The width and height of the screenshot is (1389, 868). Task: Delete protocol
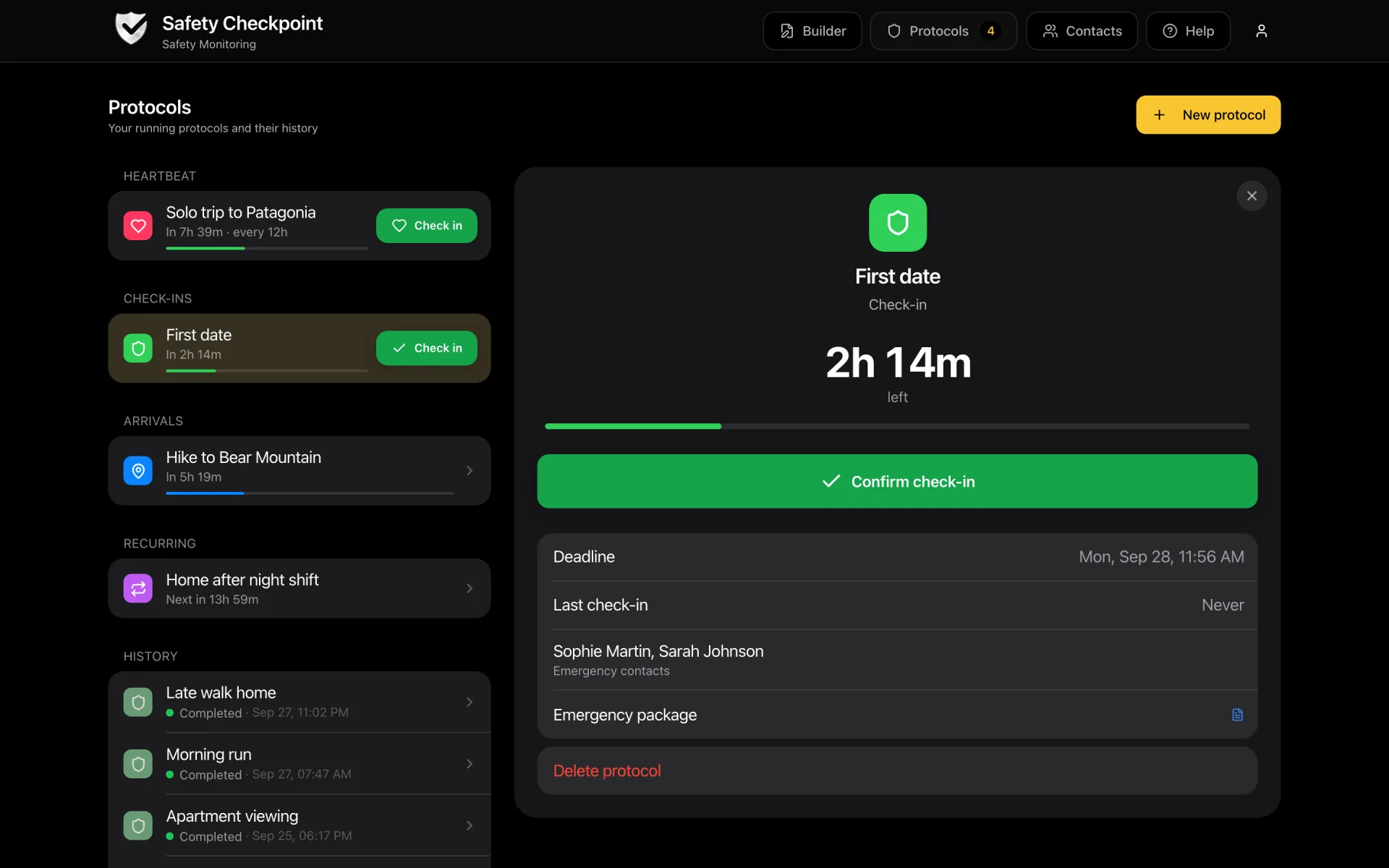point(897,770)
